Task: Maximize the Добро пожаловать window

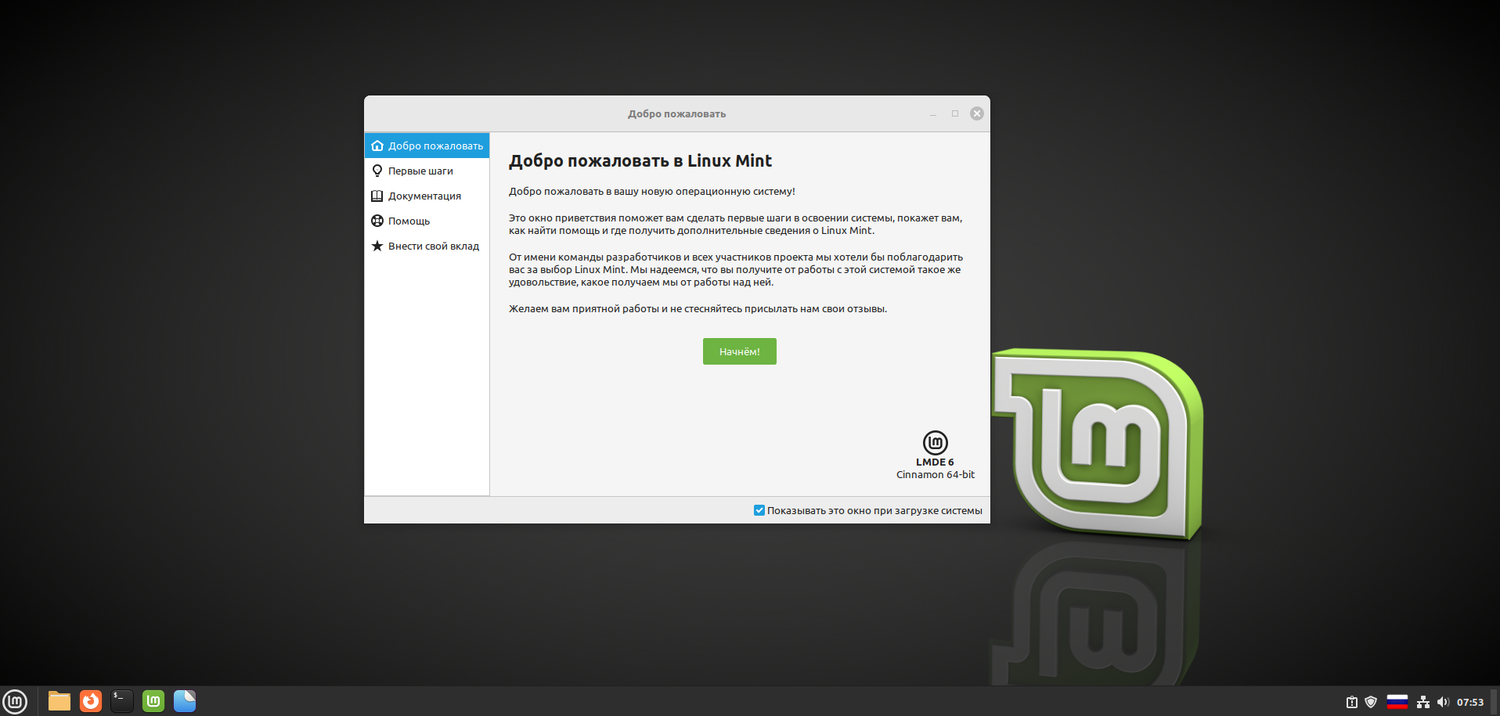Action: pyautogui.click(x=955, y=114)
